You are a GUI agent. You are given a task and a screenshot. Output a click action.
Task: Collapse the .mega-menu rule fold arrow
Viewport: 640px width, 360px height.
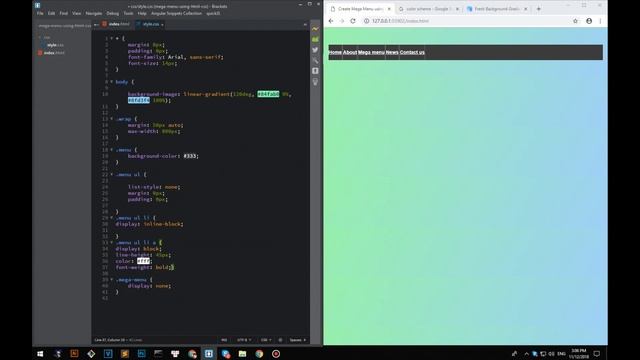(111, 280)
